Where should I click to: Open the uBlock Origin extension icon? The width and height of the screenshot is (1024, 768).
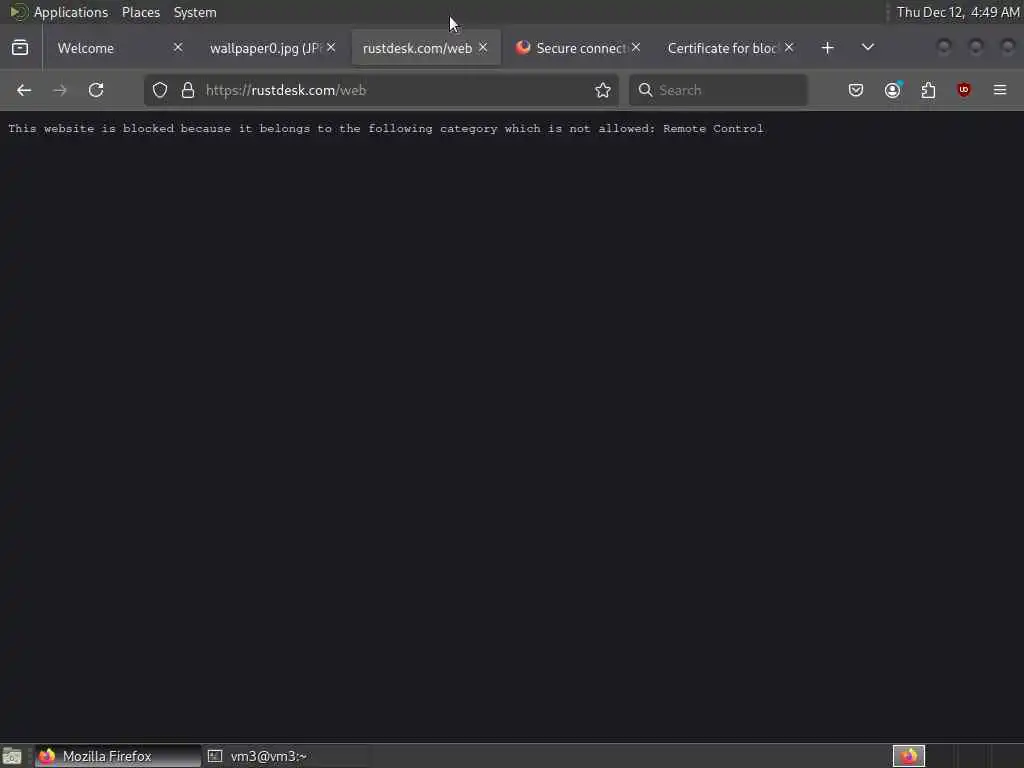(964, 90)
